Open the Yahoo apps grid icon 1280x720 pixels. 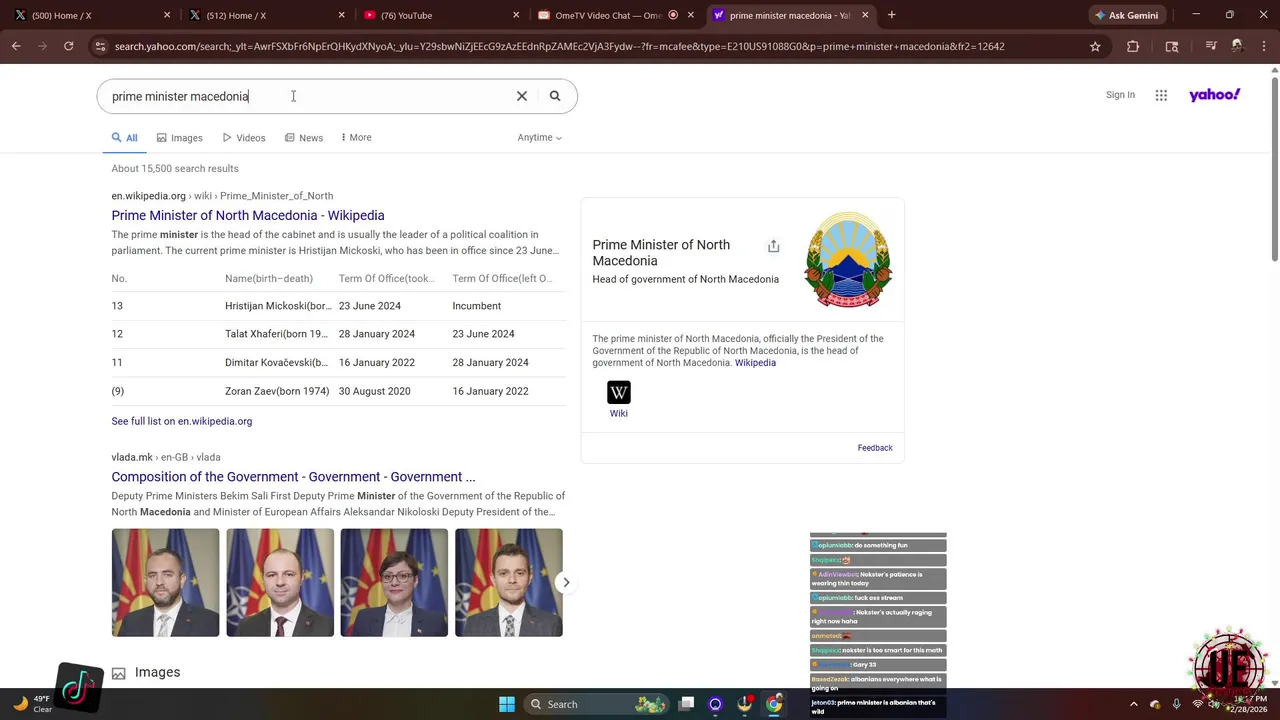(x=1161, y=95)
